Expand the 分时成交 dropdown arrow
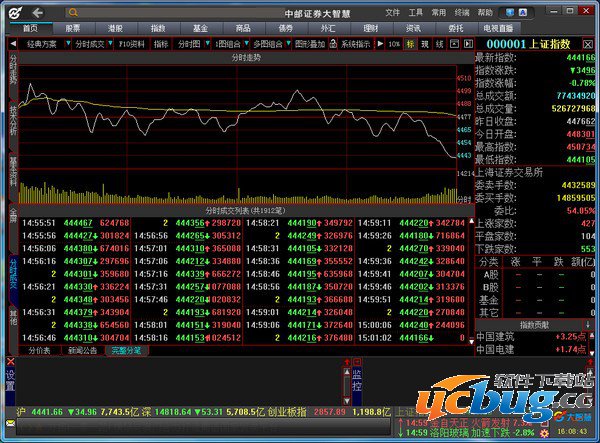 click(110, 44)
